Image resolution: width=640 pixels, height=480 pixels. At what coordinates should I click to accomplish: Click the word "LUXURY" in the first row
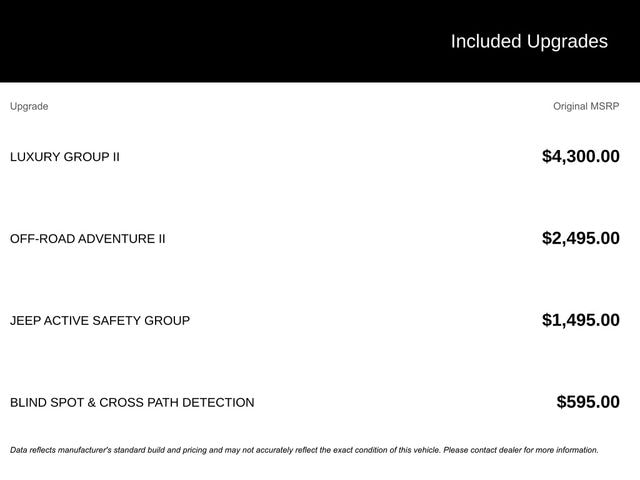[35, 157]
